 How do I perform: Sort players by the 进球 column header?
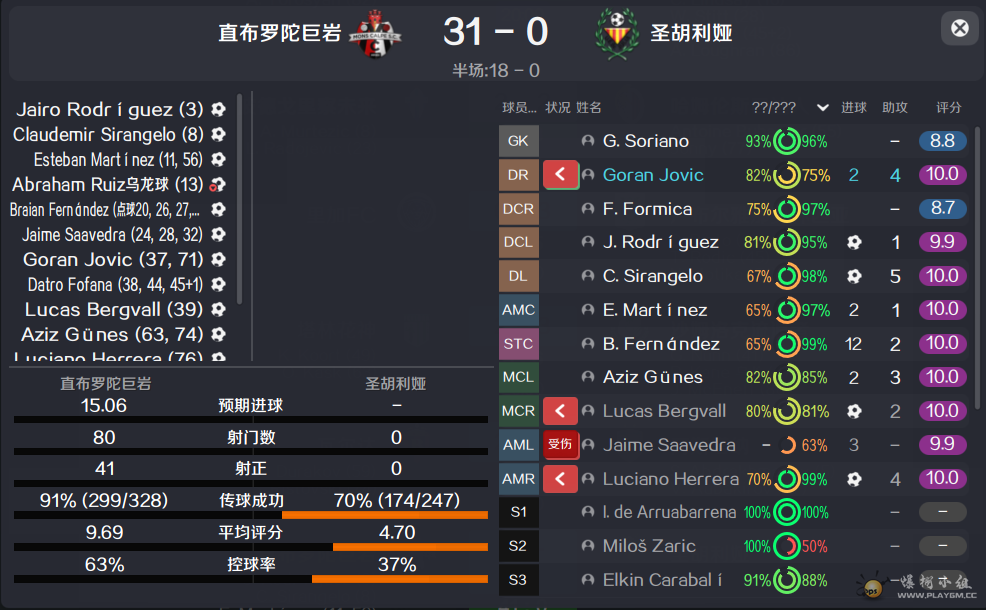[x=854, y=108]
